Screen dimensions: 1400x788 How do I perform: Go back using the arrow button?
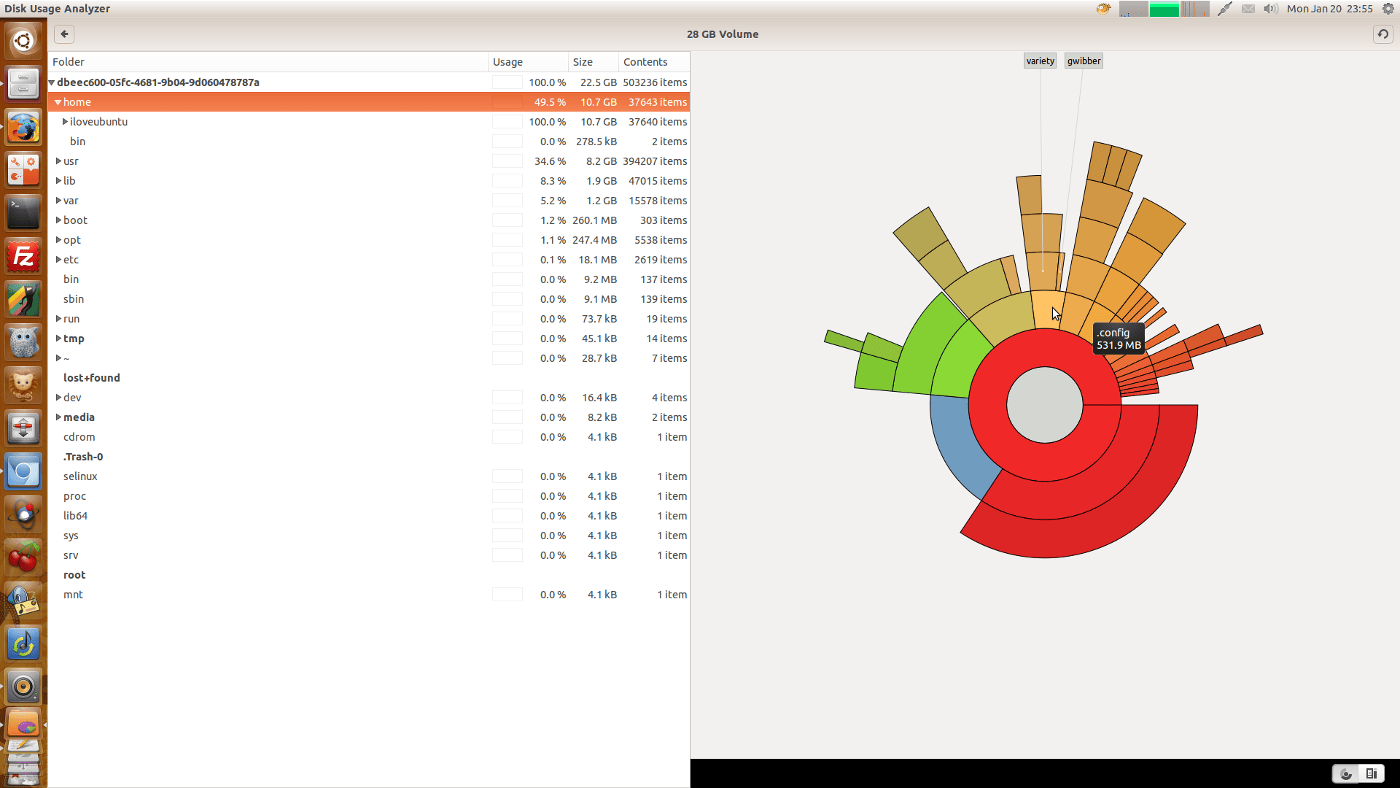click(x=63, y=33)
